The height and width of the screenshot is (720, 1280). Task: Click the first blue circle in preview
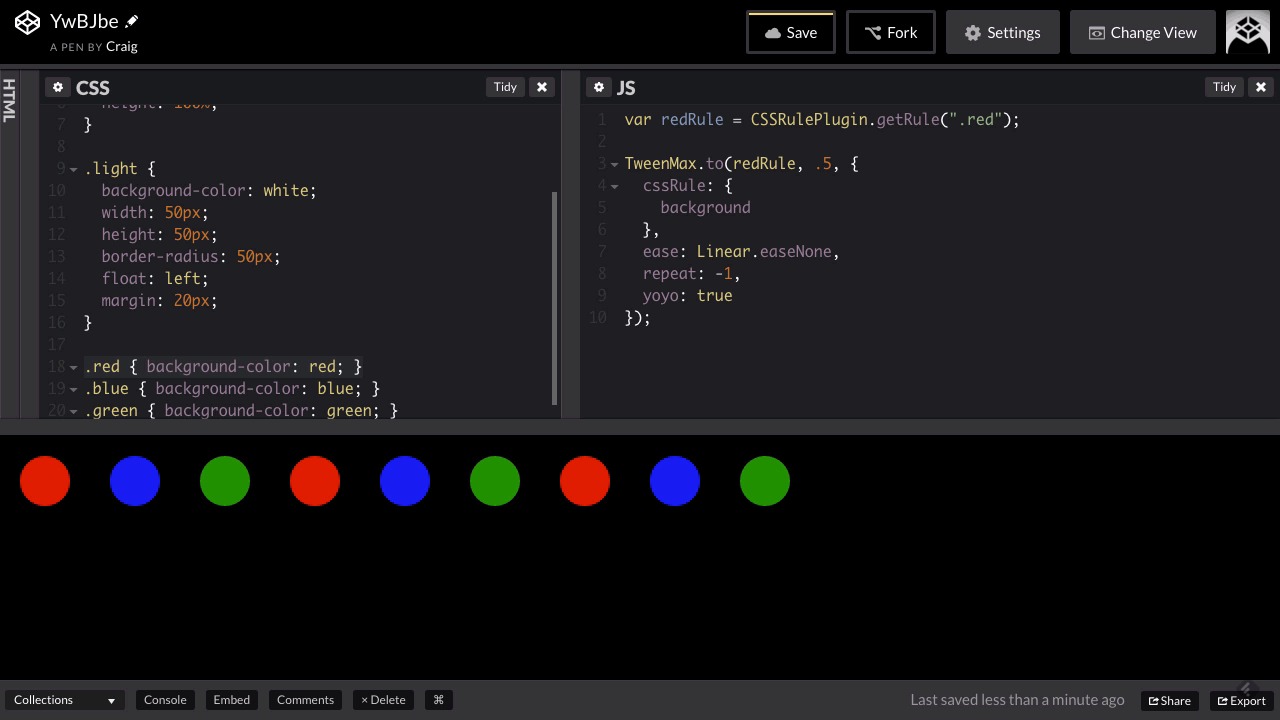(x=135, y=481)
